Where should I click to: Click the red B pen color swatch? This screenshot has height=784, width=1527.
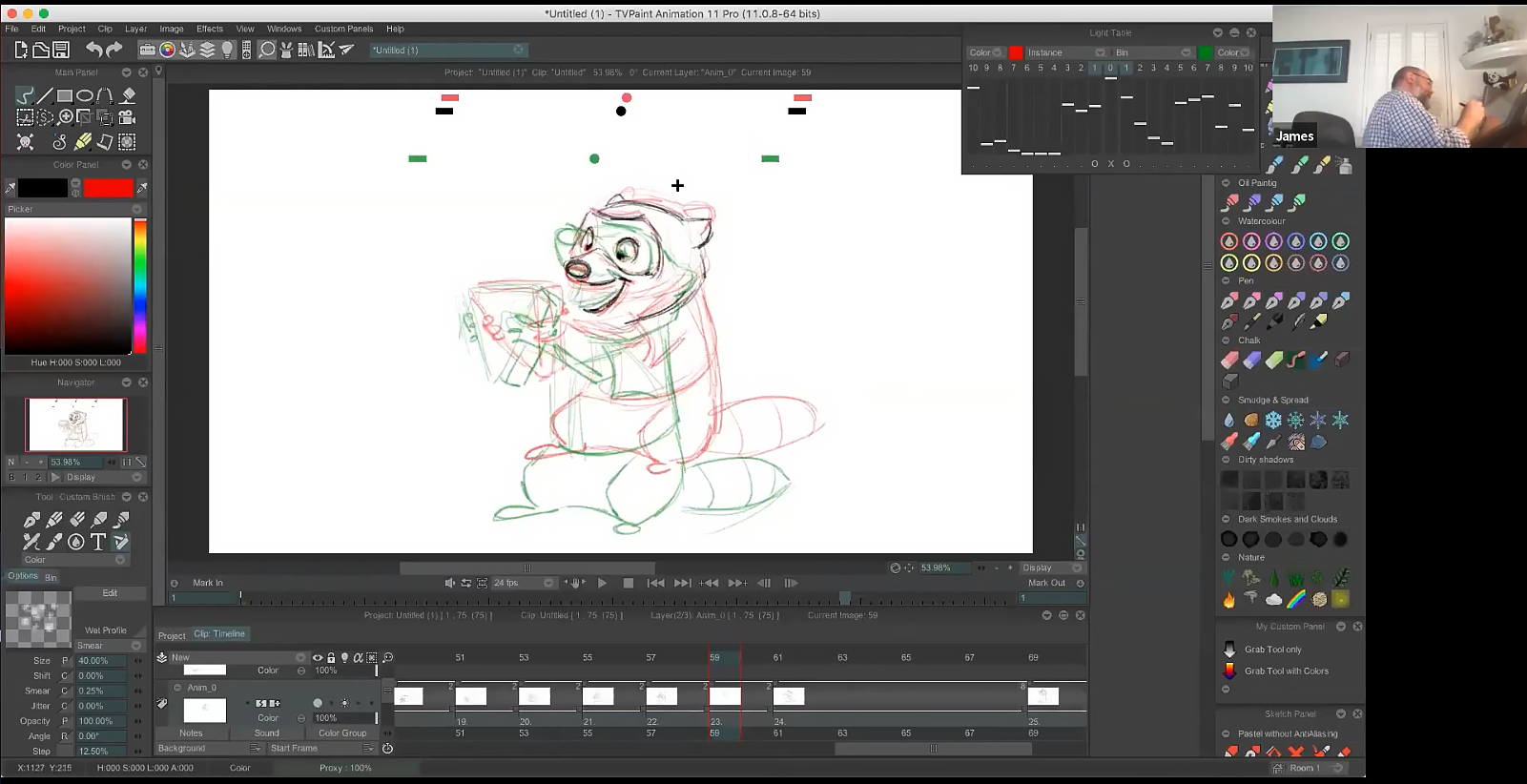click(x=109, y=189)
